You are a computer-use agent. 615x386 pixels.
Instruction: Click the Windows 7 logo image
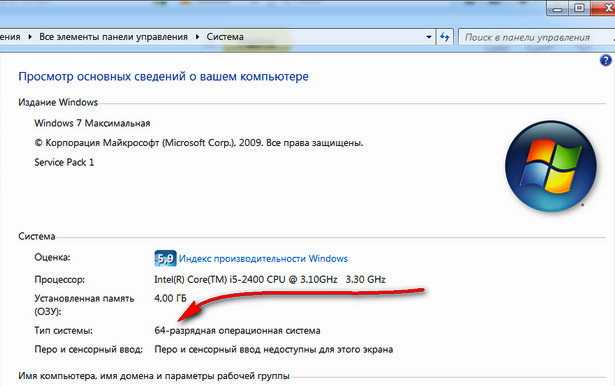[551, 166]
